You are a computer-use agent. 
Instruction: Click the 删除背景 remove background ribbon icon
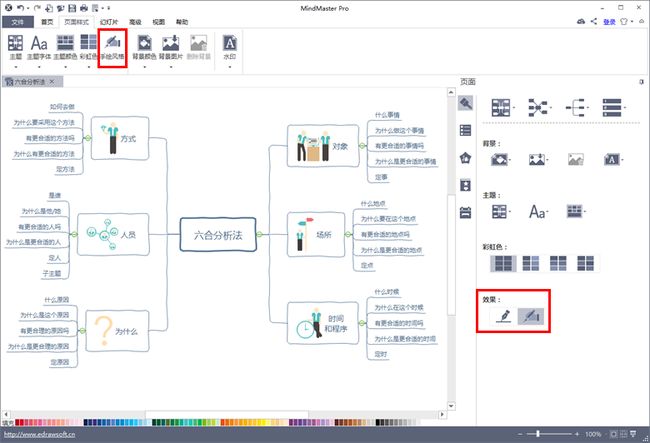pyautogui.click(x=199, y=44)
